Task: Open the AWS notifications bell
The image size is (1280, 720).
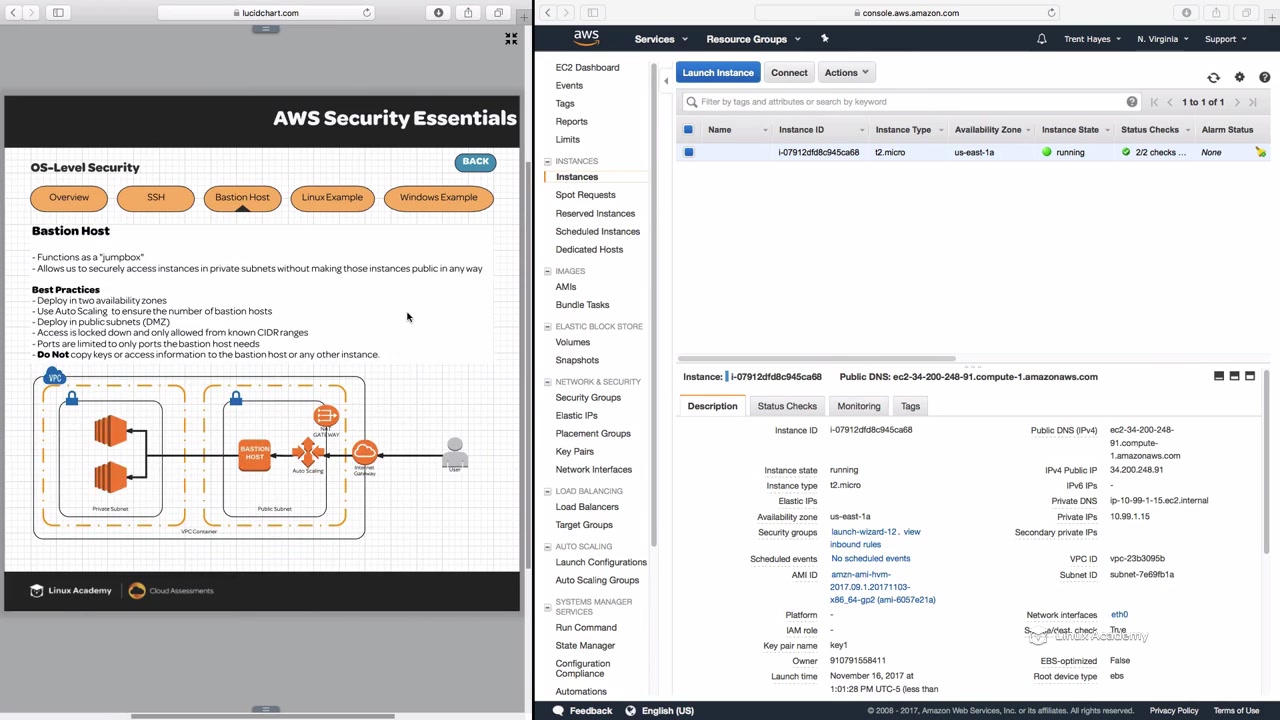Action: pyautogui.click(x=1041, y=39)
